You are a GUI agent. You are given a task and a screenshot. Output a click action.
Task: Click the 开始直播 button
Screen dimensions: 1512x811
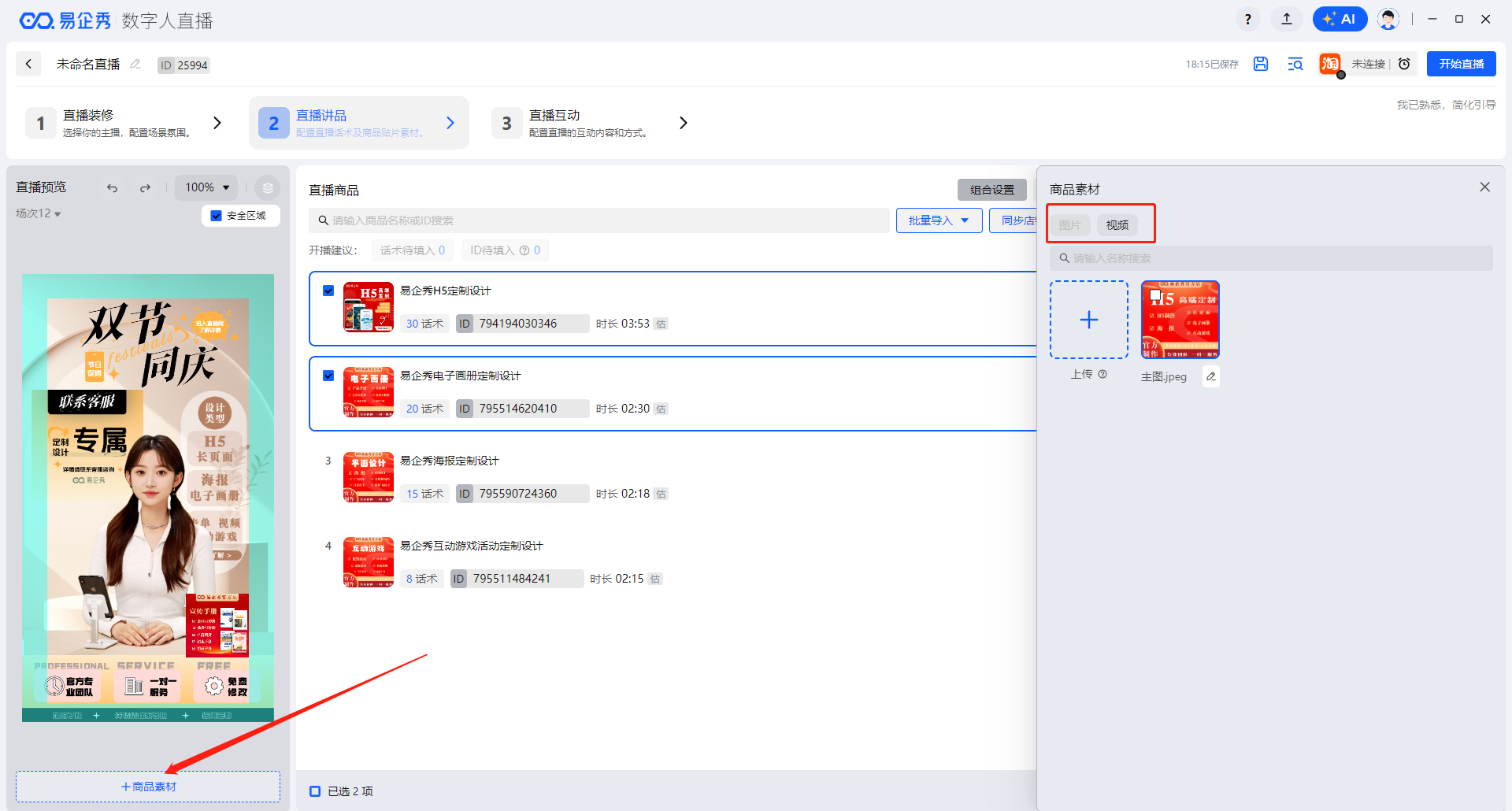coord(1462,64)
